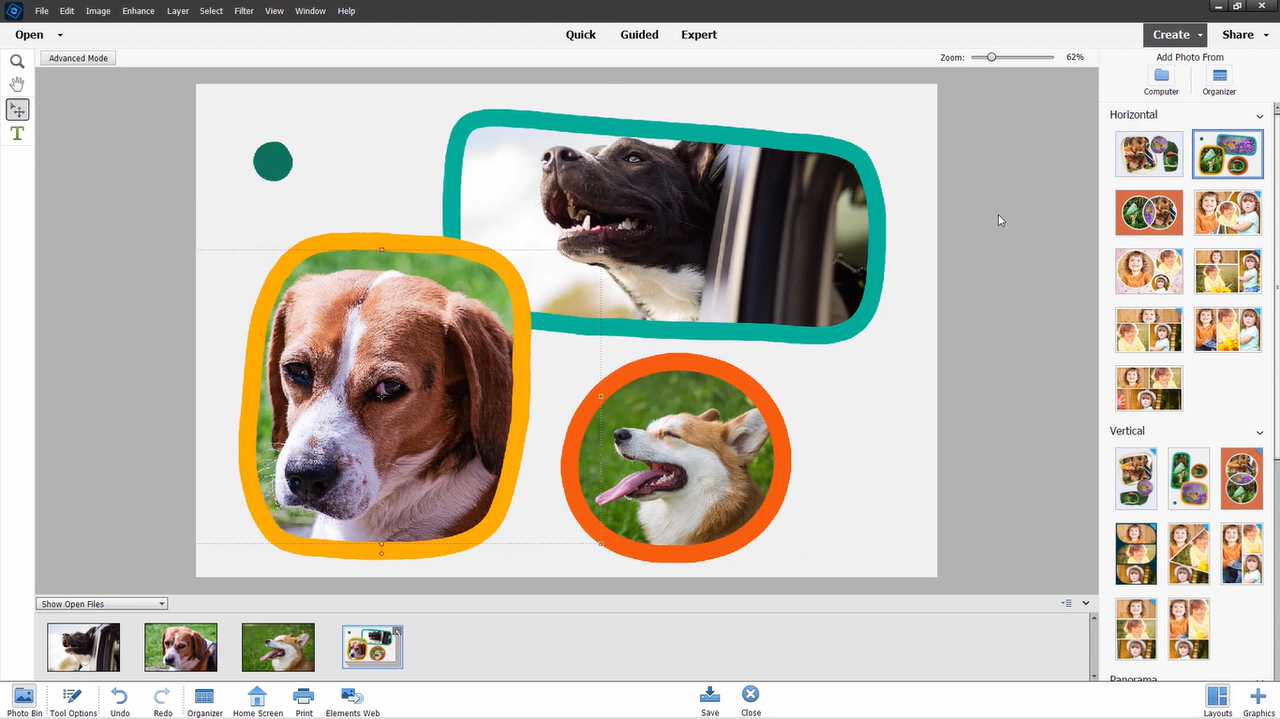Image resolution: width=1280 pixels, height=719 pixels.
Task: Select the Hand tool
Action: click(17, 84)
